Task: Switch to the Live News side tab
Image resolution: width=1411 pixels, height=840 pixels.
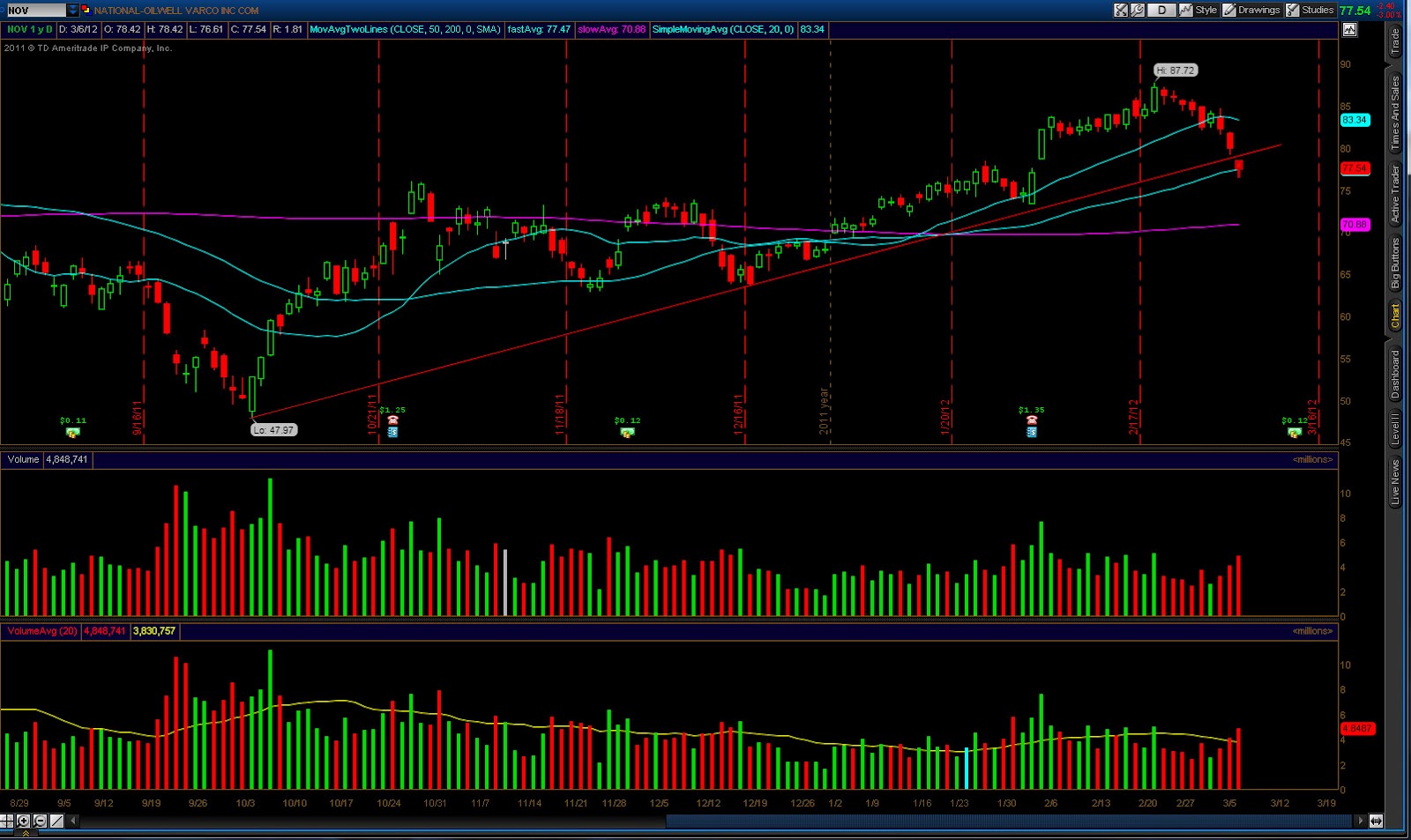Action: tap(1395, 482)
